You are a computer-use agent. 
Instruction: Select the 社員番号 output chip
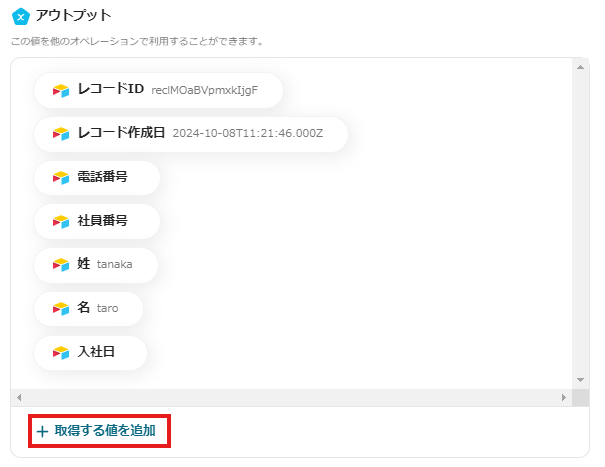[97, 221]
